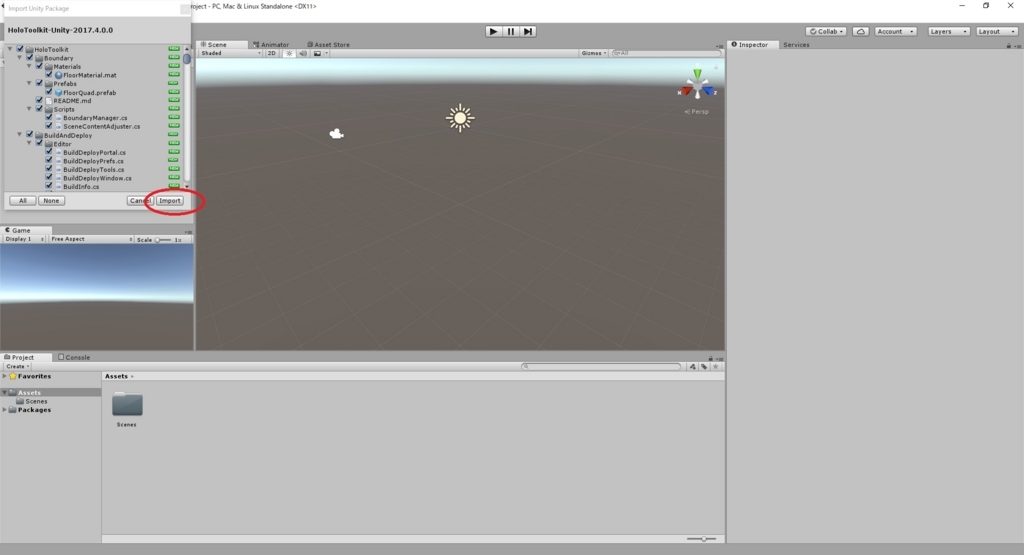Click the favorites star icon near Project search
The image size is (1024, 555).
tap(716, 366)
